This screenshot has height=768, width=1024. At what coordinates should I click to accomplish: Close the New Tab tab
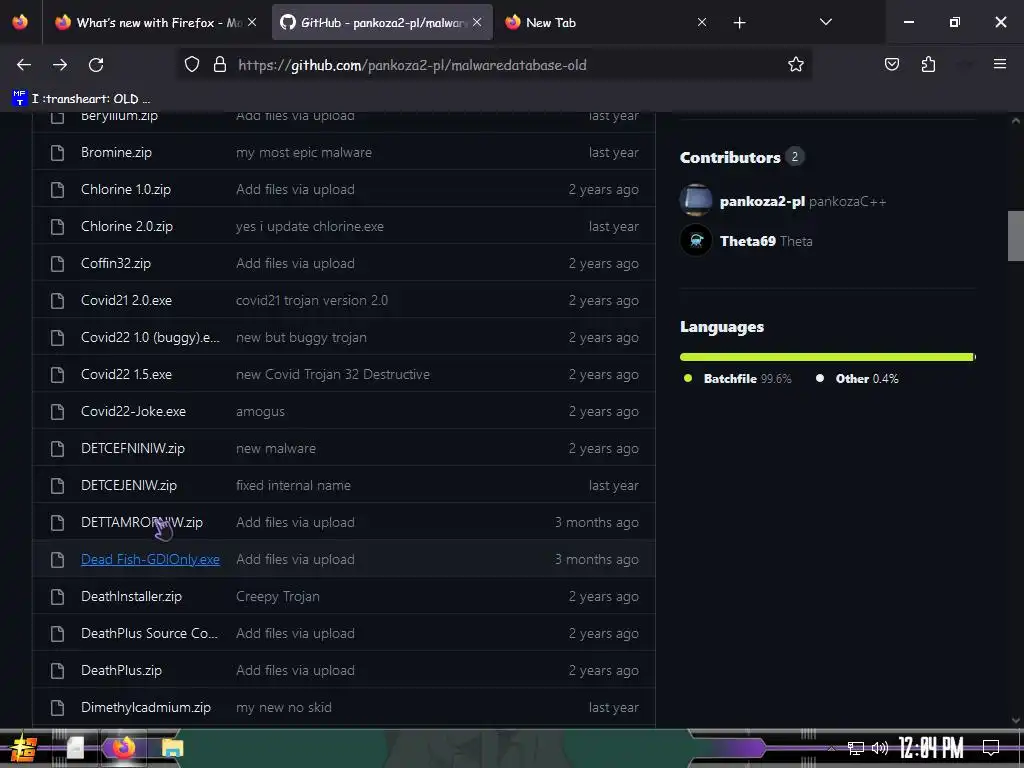click(x=702, y=23)
